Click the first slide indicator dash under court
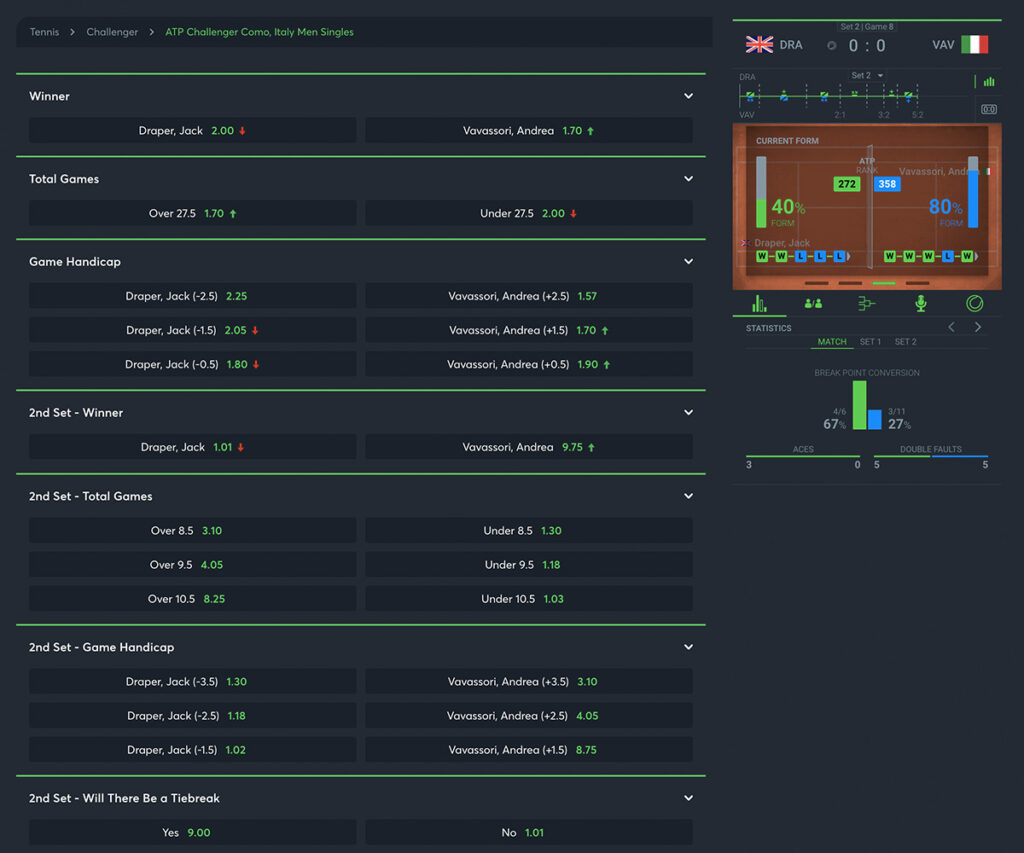The image size is (1024, 853). [816, 283]
